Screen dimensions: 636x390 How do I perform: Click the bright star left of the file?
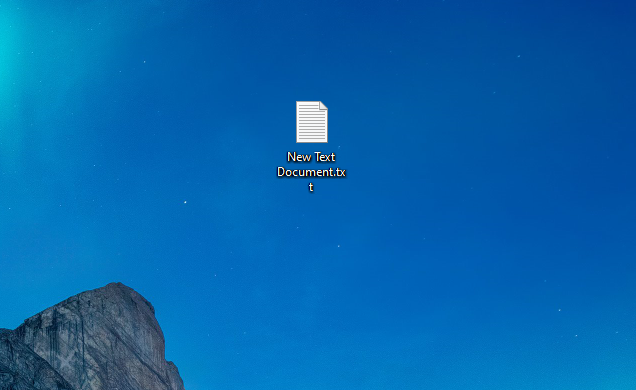[185, 202]
